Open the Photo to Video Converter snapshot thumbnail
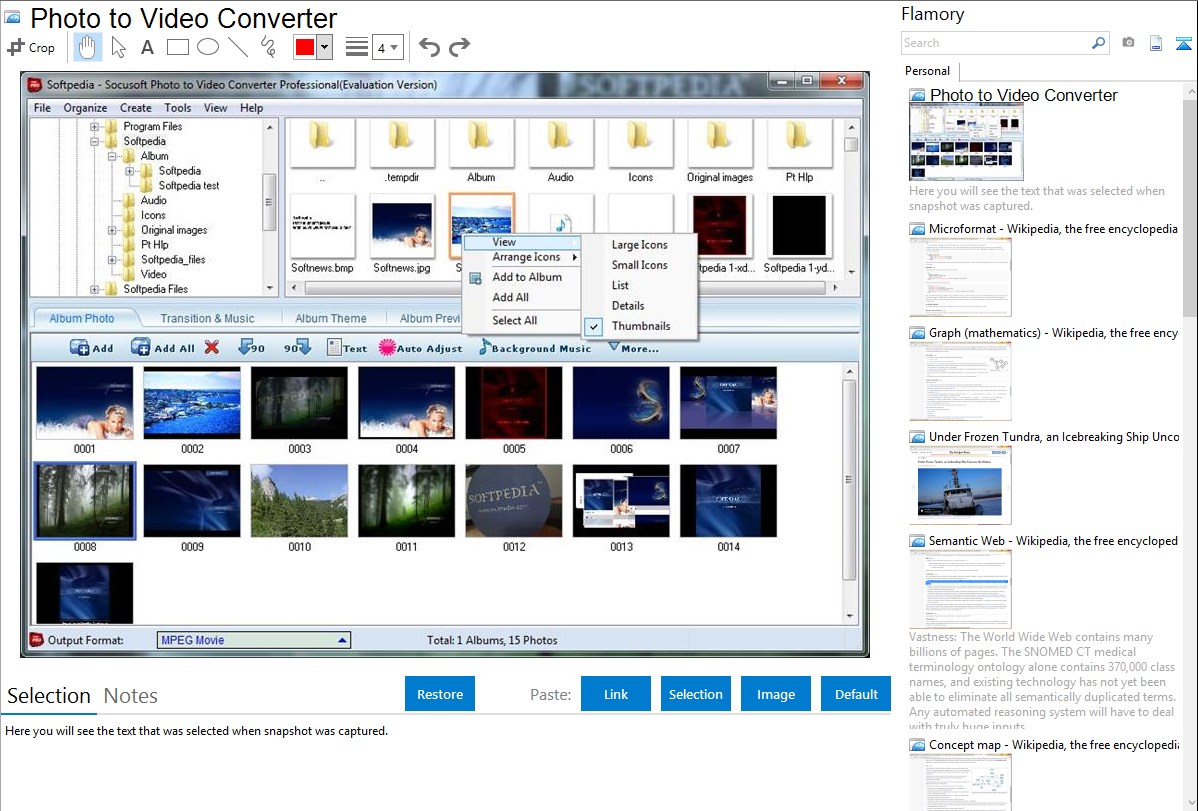1198x811 pixels. pyautogui.click(x=966, y=142)
